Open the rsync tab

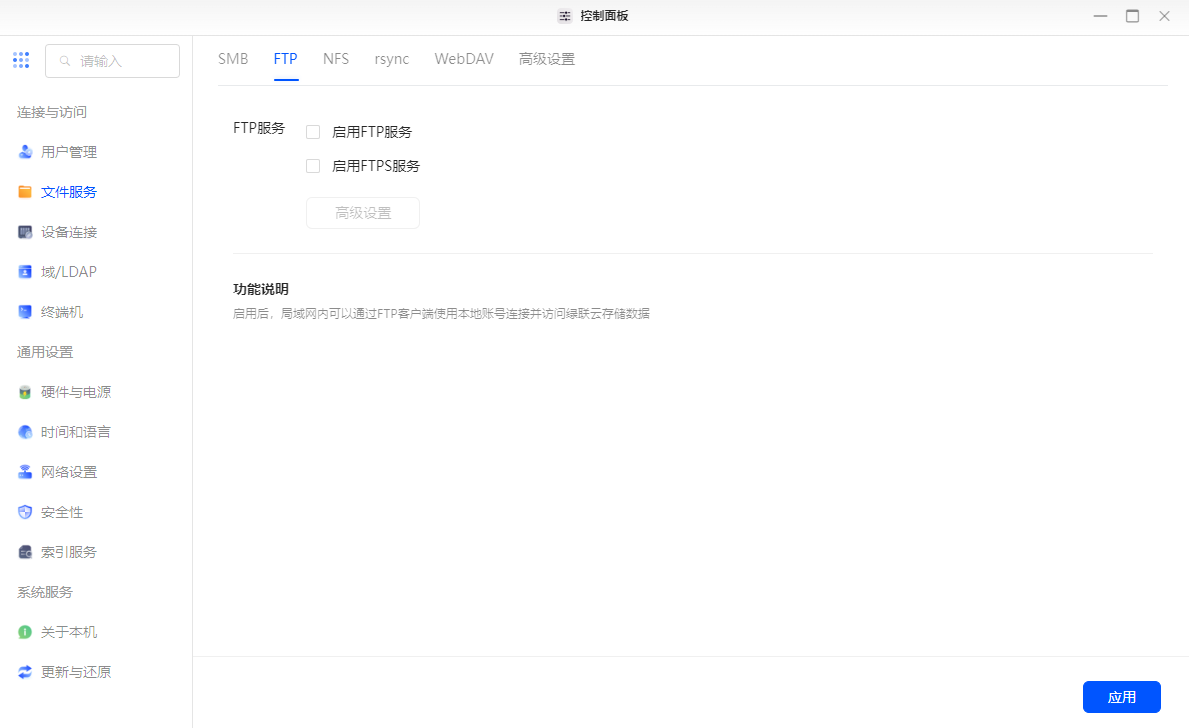pyautogui.click(x=391, y=59)
